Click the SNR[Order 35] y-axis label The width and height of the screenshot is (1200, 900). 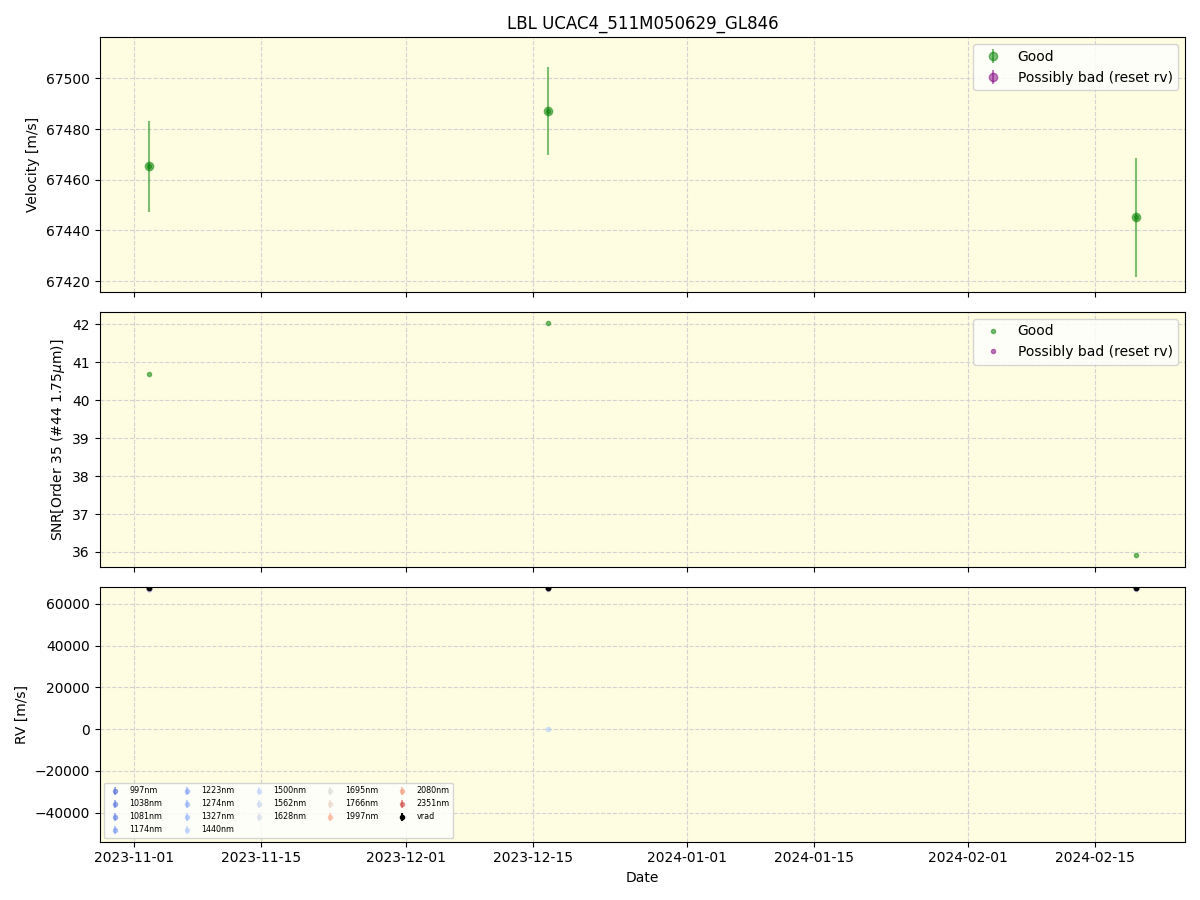(57, 440)
